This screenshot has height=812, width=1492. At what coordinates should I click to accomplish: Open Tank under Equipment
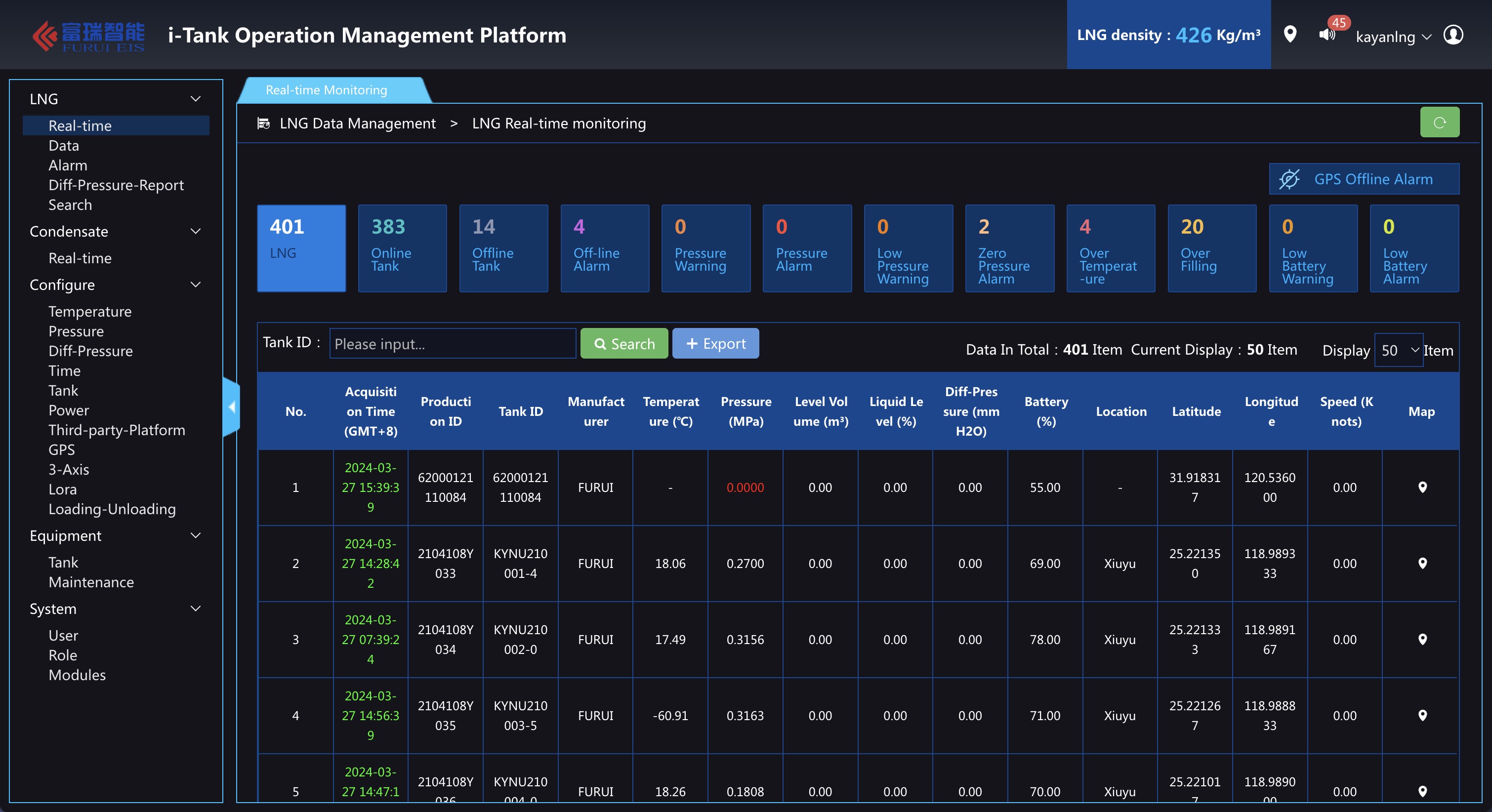tap(63, 562)
